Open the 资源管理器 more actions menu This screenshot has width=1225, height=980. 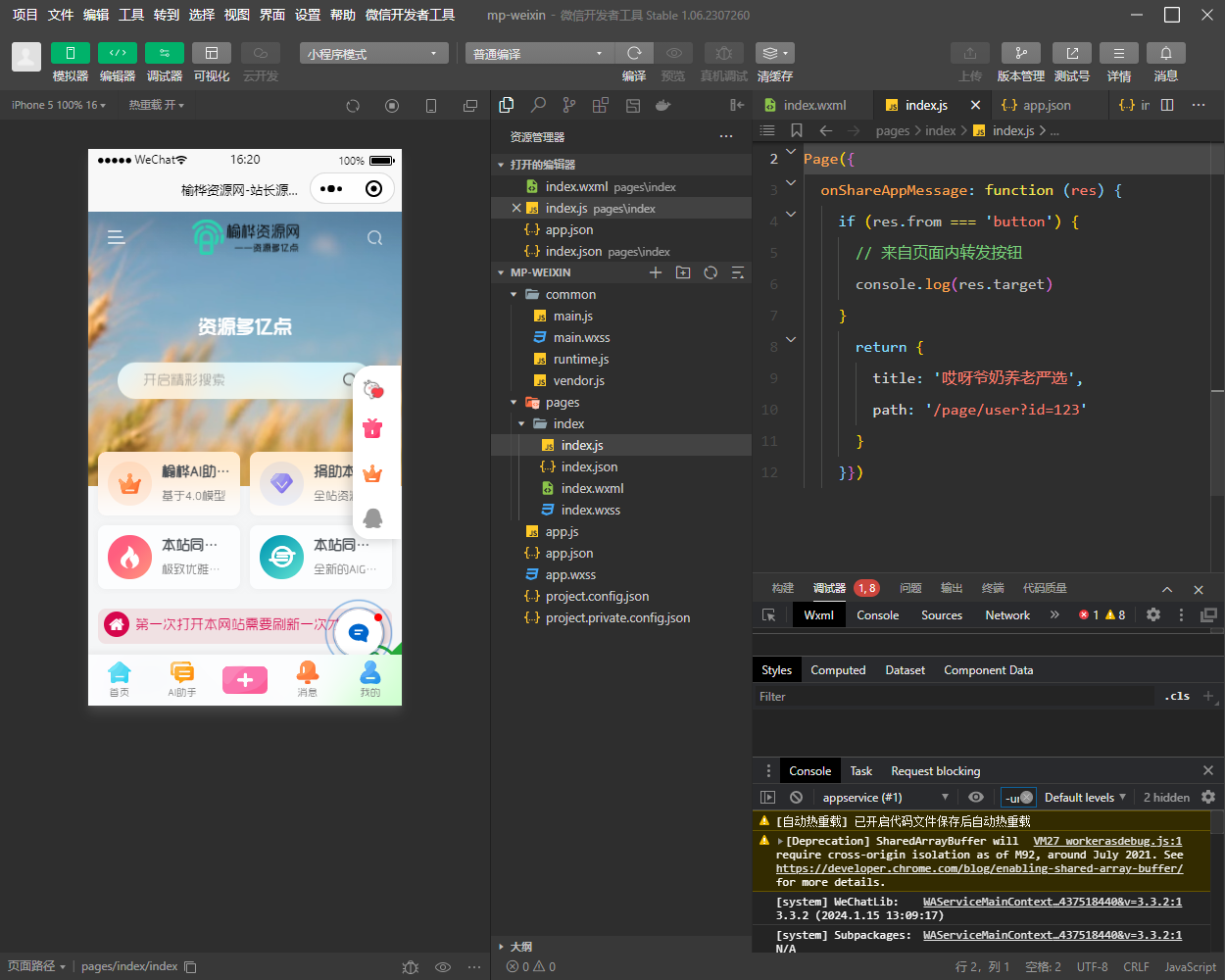point(726,136)
